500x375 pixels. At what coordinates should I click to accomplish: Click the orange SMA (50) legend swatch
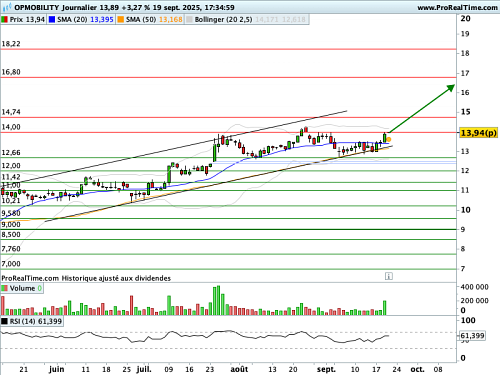(x=120, y=20)
